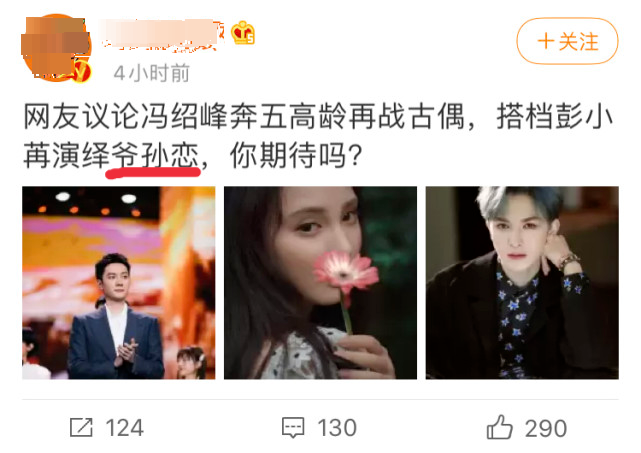Tap the blurred username beside the avatar
This screenshot has height=453, width=641.
click(162, 35)
